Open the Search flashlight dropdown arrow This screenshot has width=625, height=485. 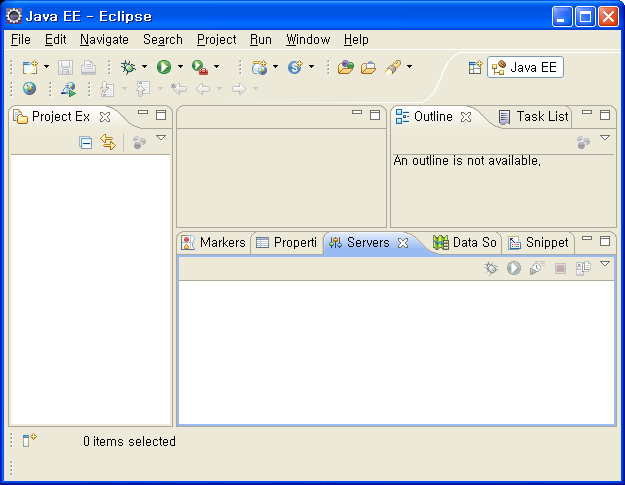(409, 67)
